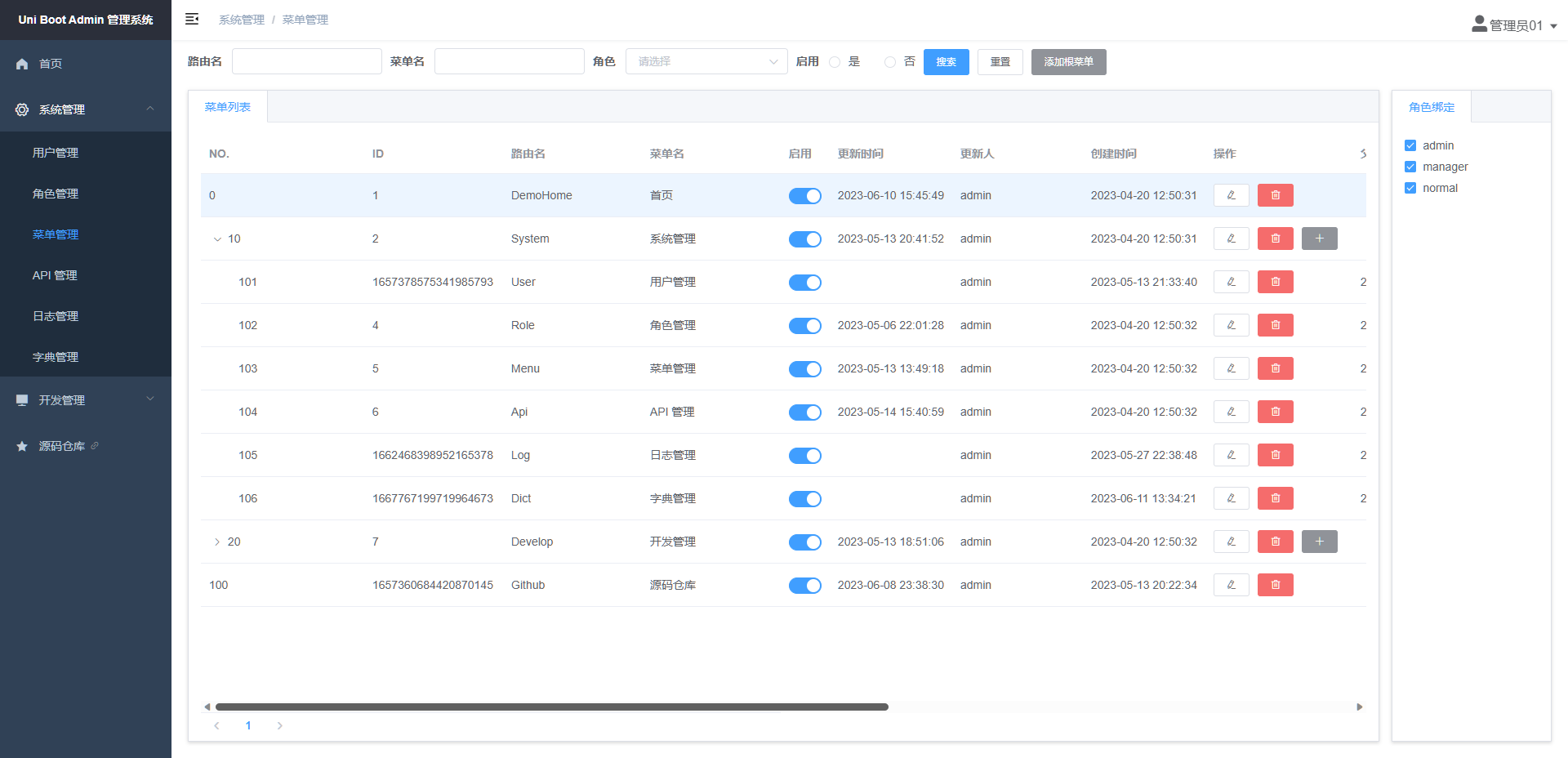Screen dimensions: 1568x758
Task: Click the blue 搜索 search button
Action: coord(946,62)
